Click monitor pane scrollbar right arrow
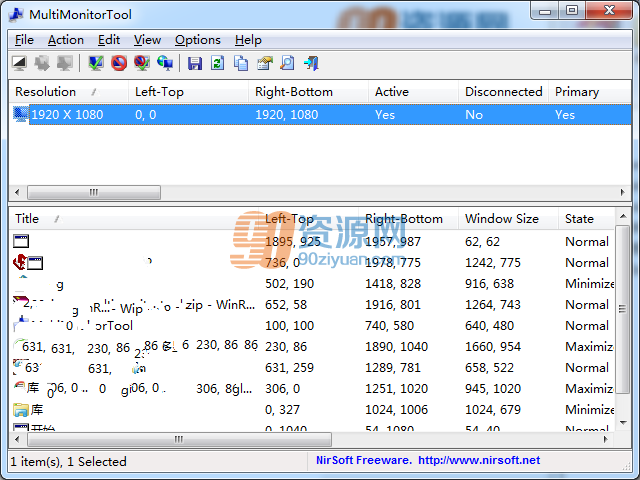 622,192
